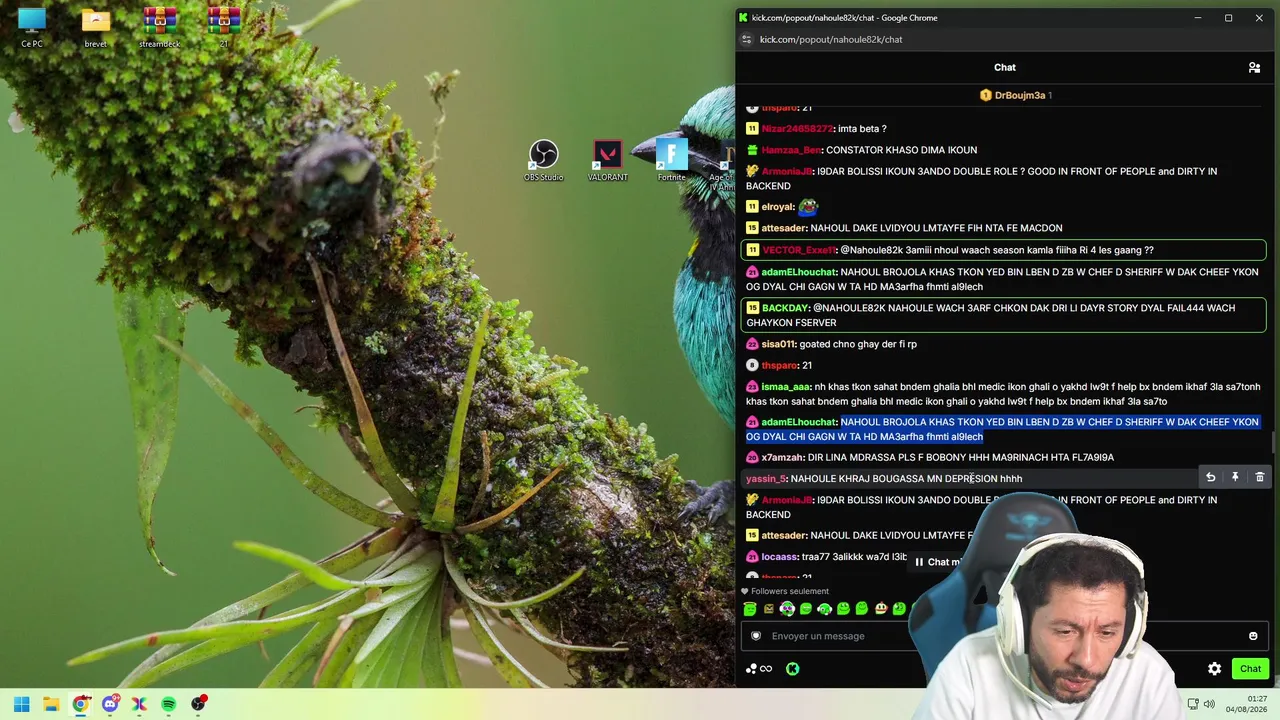The width and height of the screenshot is (1280, 720).
Task: Send message with green Chat button
Action: pos(1250,669)
